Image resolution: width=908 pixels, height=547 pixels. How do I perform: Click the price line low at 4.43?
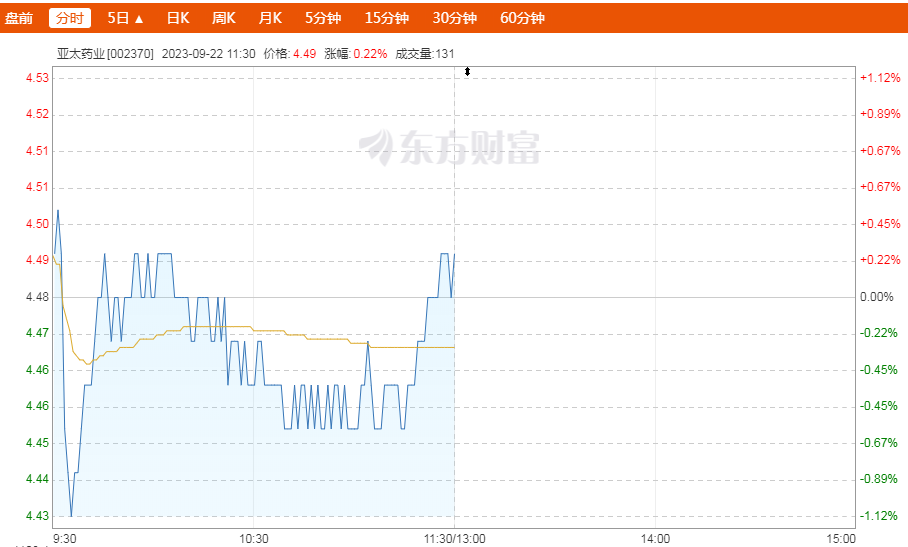pyautogui.click(x=71, y=515)
